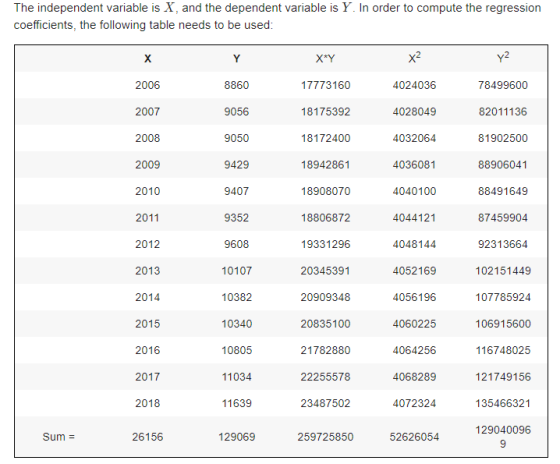Image resolution: width=560 pixels, height=464 pixels.
Task: Select the Y value 10340
Action: click(236, 324)
